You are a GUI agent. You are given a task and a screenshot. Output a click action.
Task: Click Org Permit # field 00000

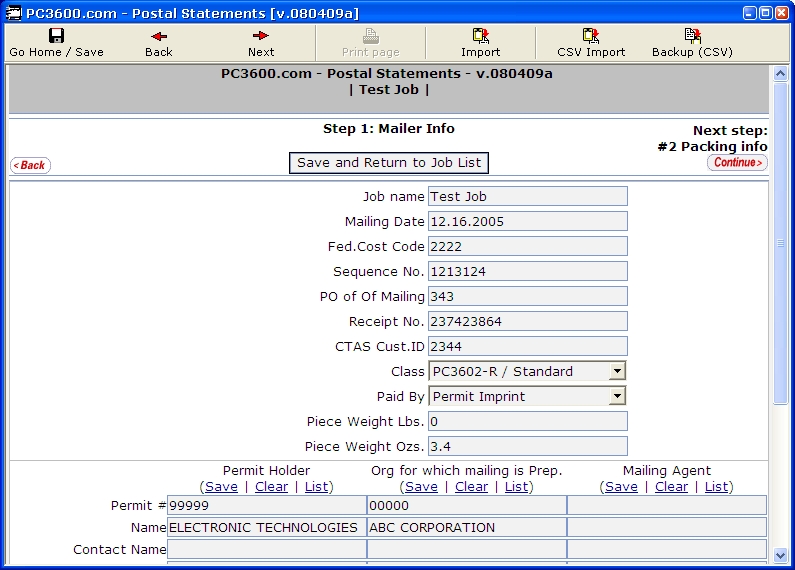[x=467, y=505]
